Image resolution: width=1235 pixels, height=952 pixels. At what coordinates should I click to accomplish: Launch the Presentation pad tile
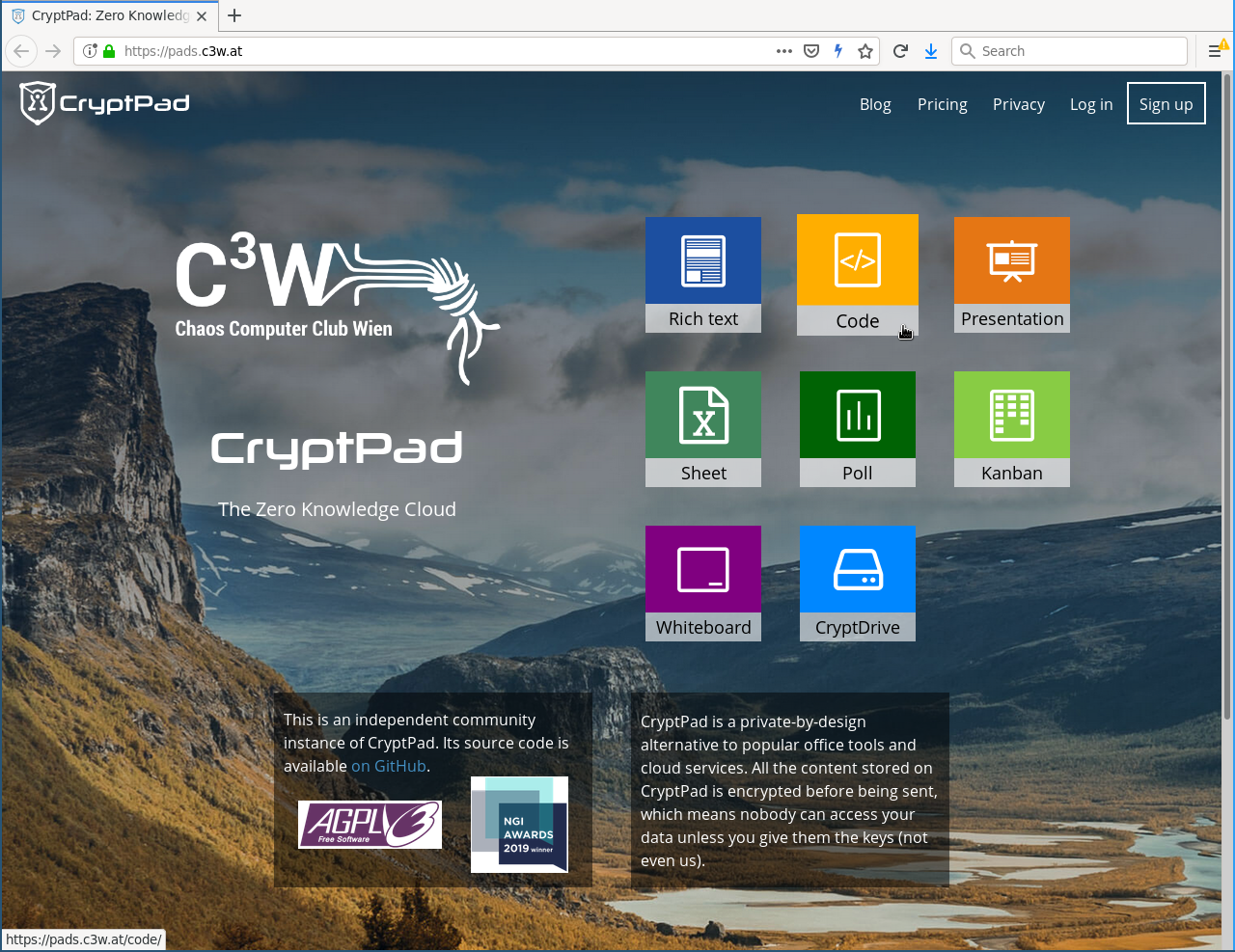point(1012,275)
